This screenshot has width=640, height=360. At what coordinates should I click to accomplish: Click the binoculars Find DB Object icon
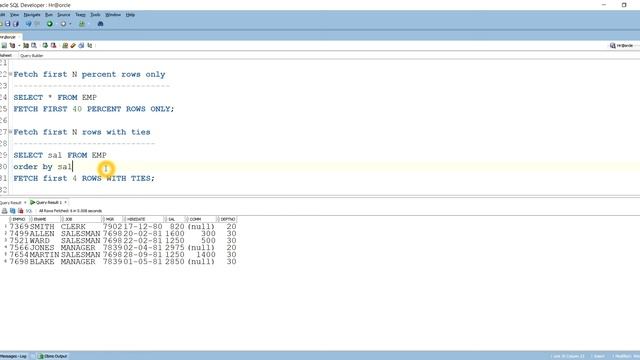coord(100,24)
